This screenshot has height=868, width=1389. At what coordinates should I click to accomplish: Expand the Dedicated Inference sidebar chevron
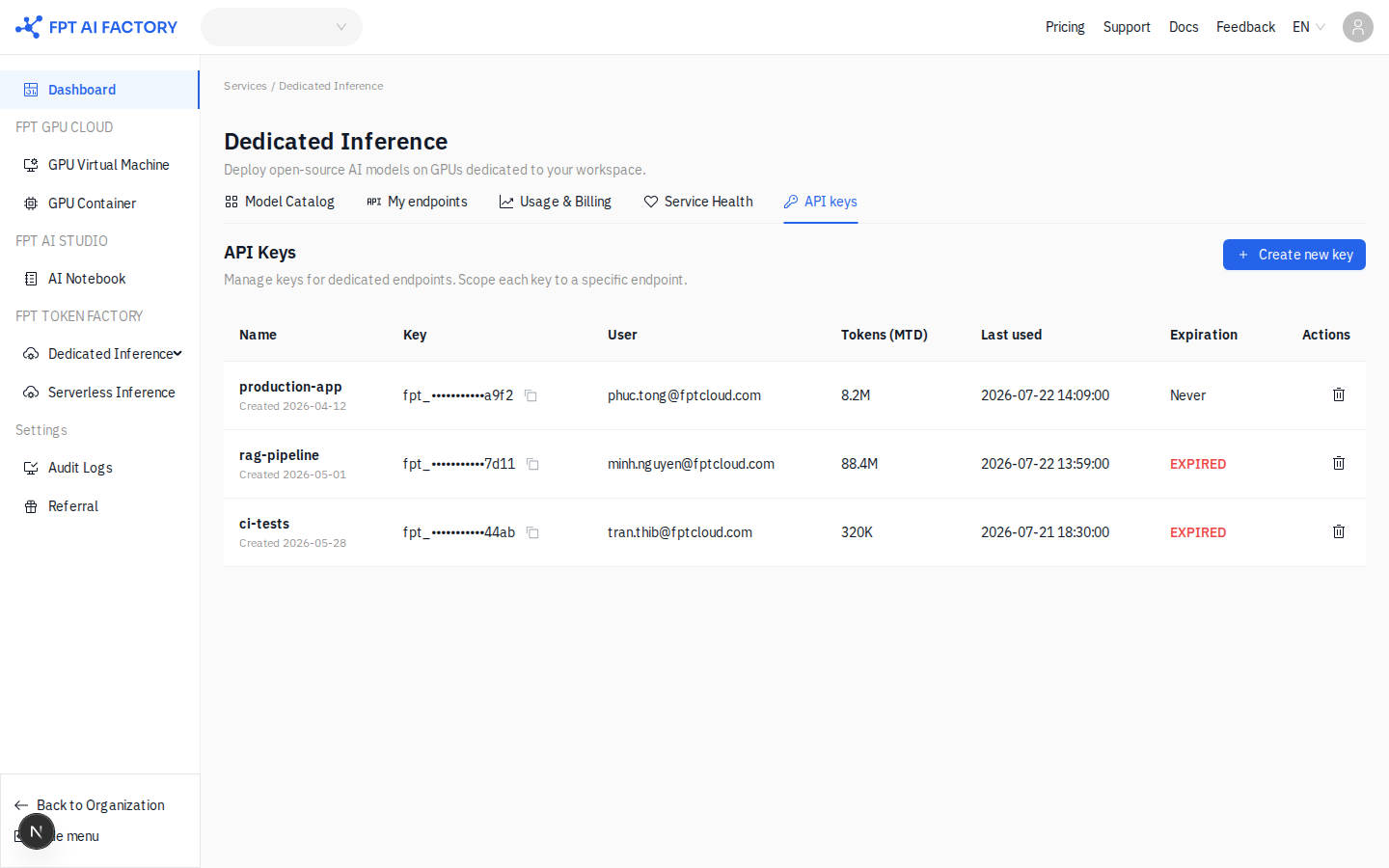pos(177,354)
